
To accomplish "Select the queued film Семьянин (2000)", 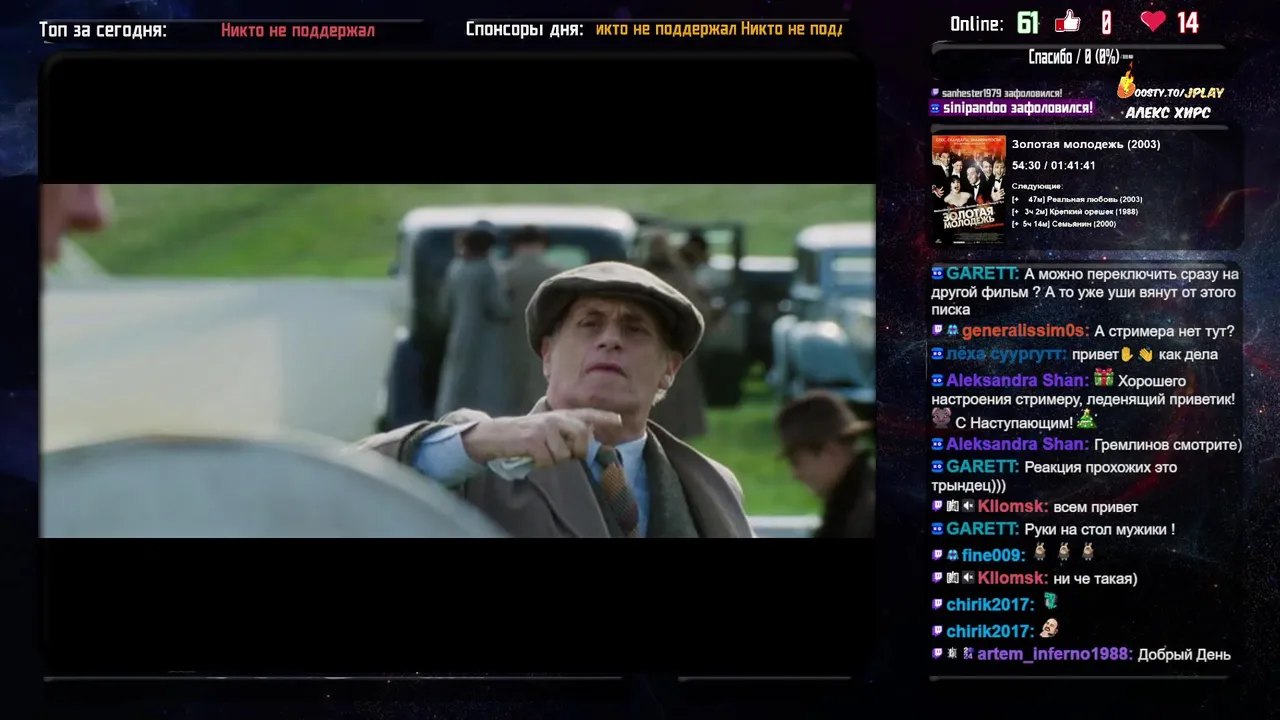I will click(x=1063, y=224).
